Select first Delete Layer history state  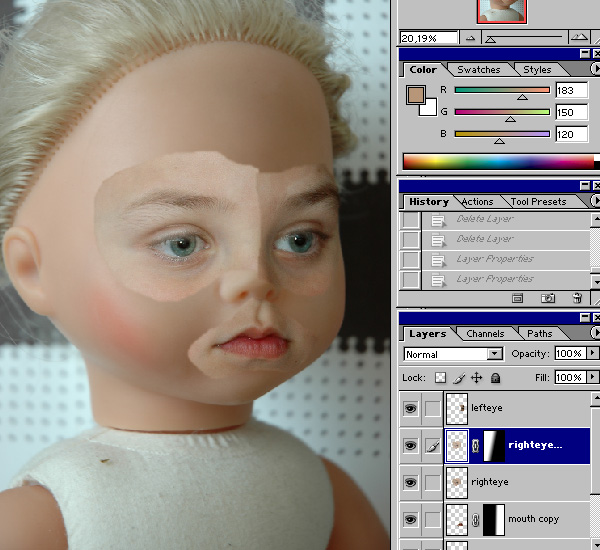tap(506, 219)
